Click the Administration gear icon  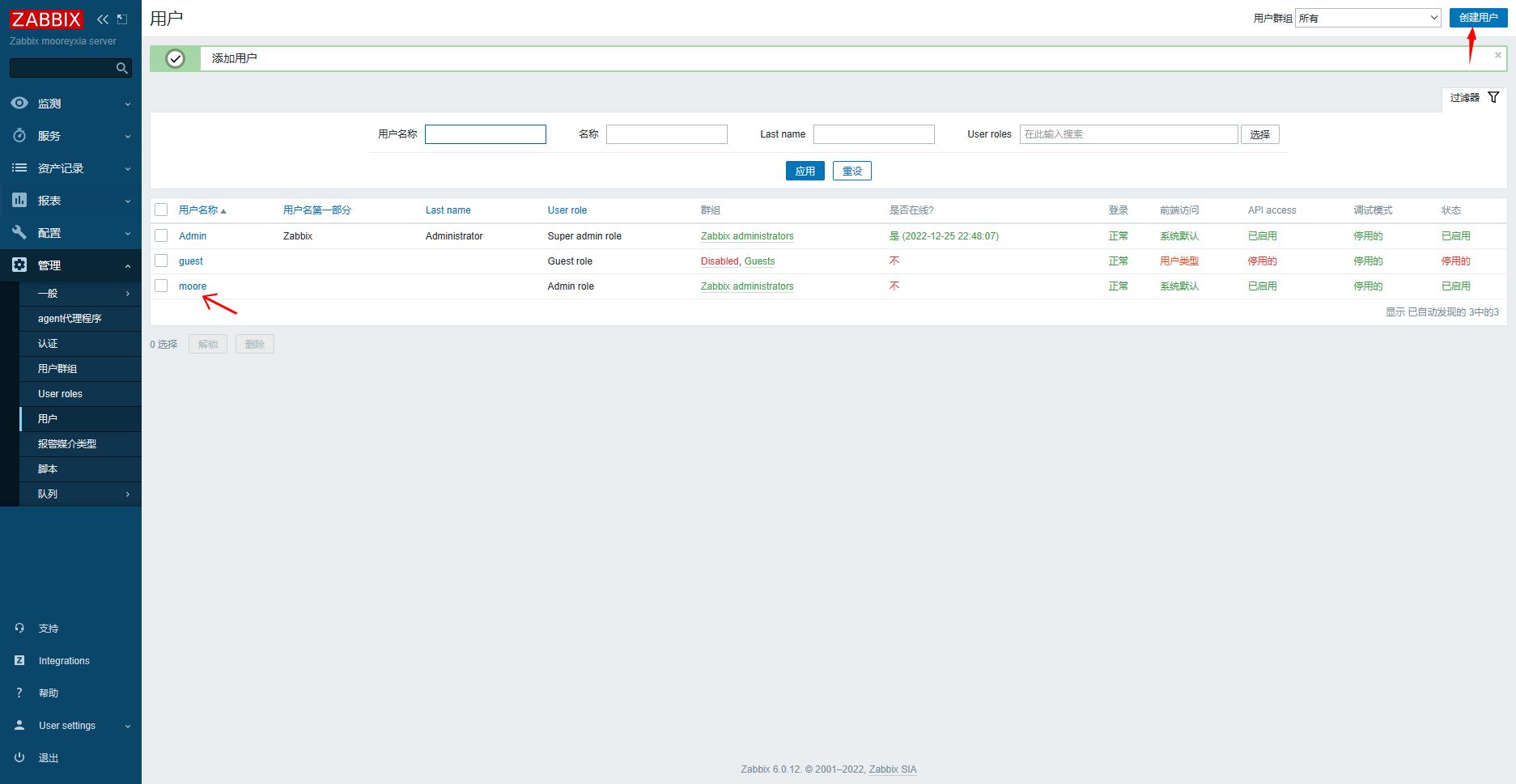(19, 265)
